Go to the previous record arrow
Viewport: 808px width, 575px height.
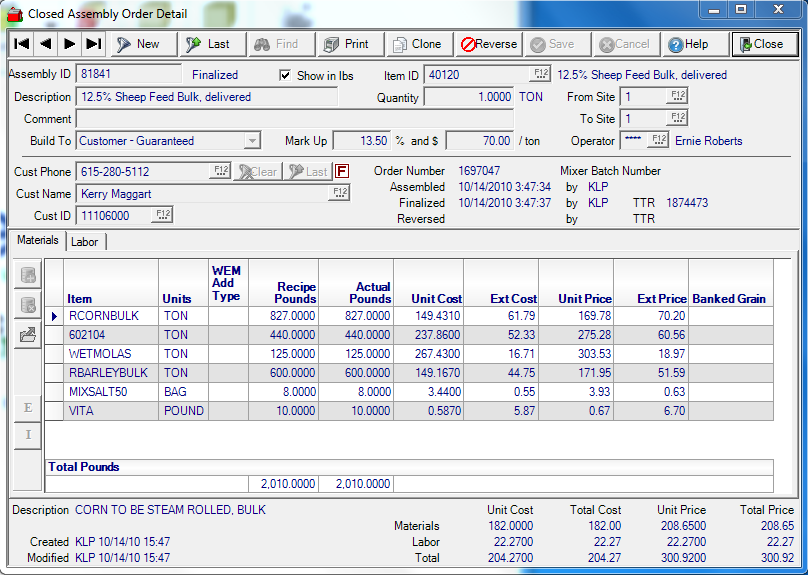(45, 44)
